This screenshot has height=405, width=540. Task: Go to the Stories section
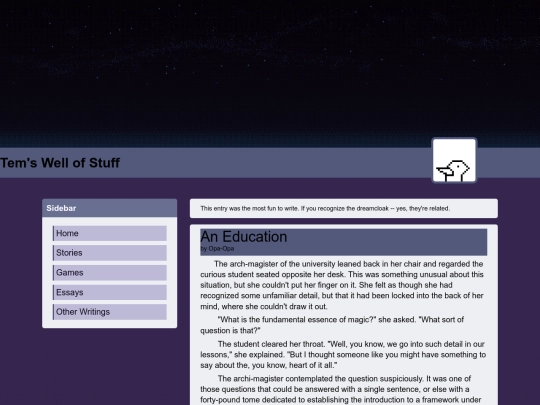point(110,253)
